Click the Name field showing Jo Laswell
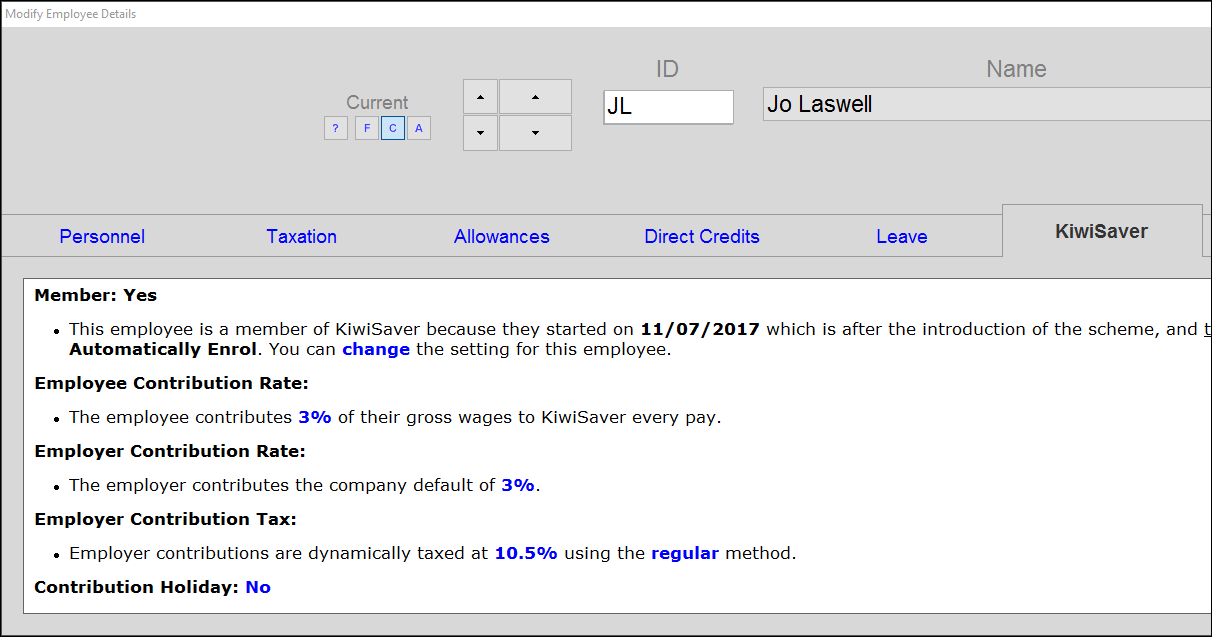 (987, 104)
